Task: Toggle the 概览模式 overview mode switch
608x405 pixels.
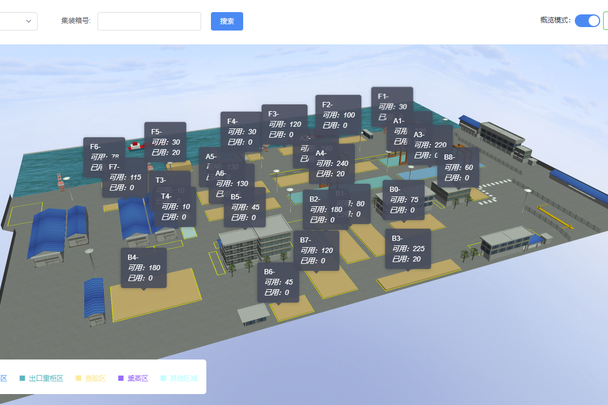Action: coord(586,21)
